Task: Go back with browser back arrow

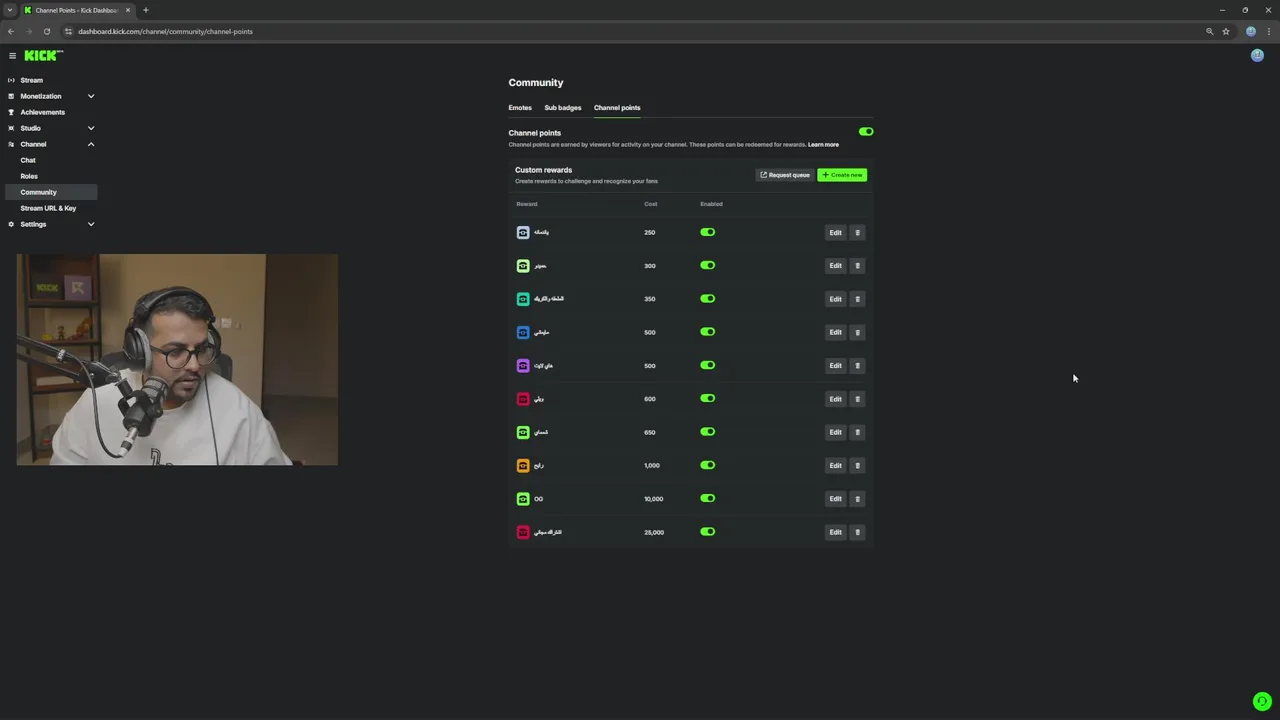Action: 11,31
